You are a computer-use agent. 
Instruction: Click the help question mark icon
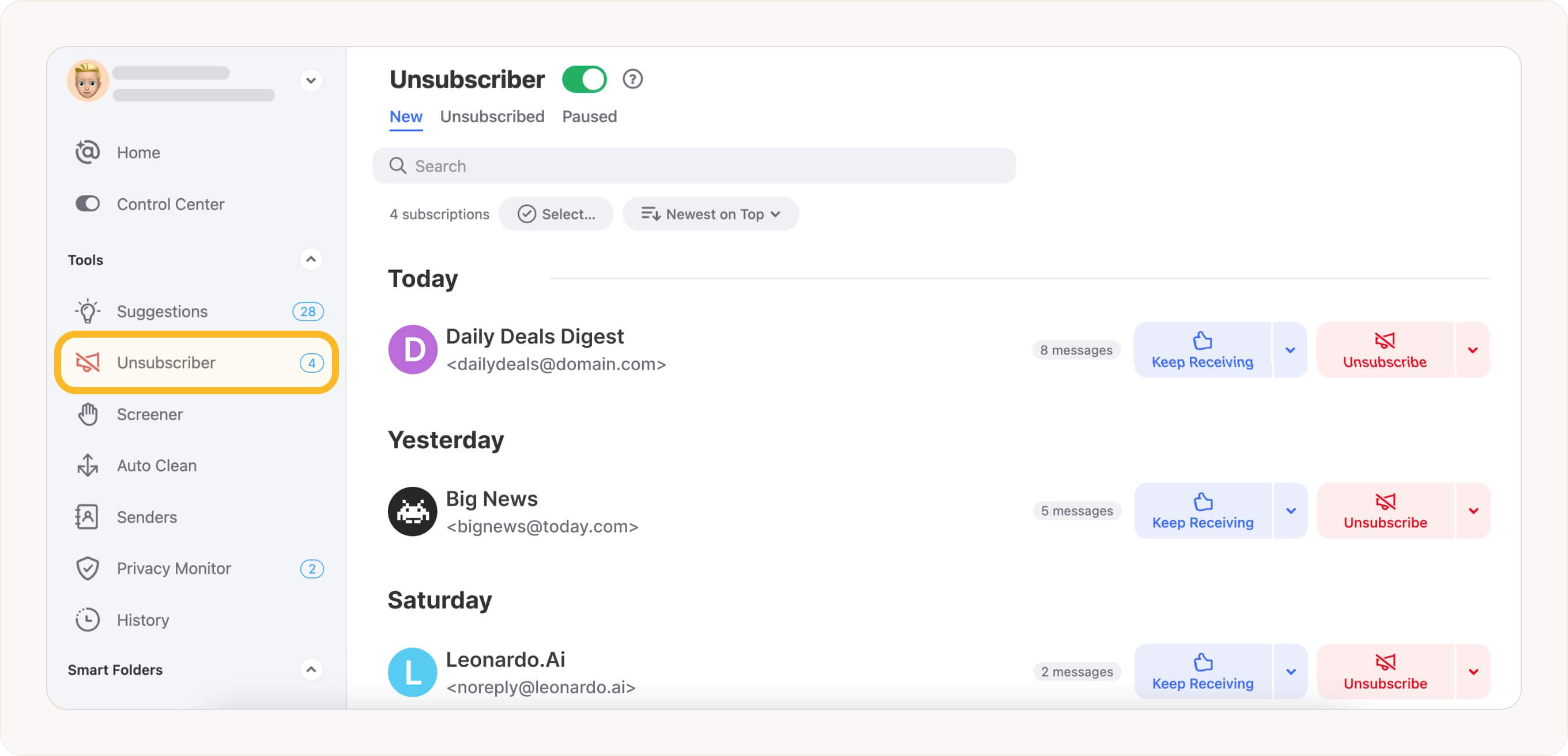click(632, 79)
